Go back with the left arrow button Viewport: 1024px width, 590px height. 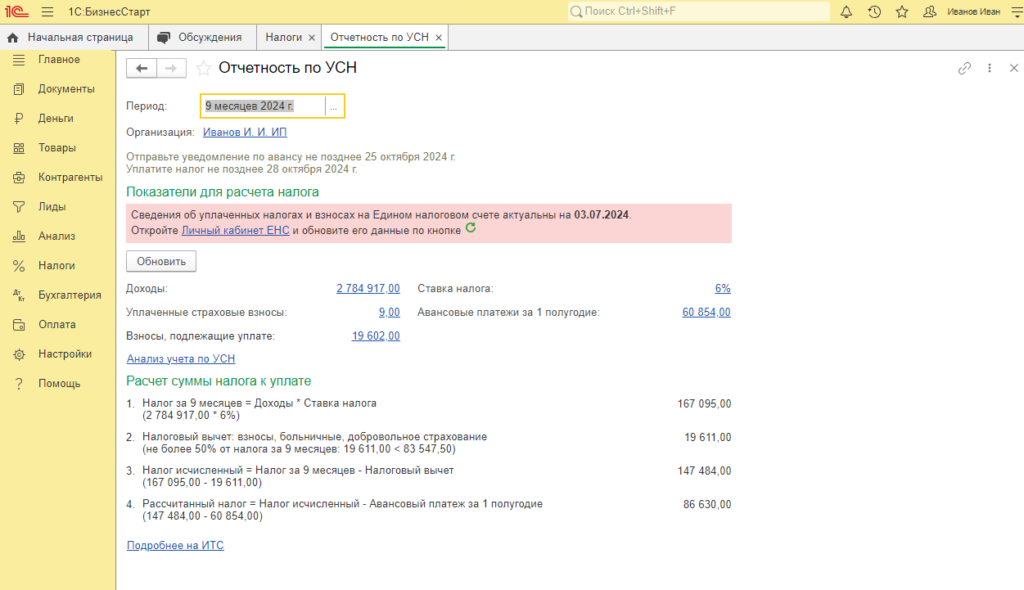coord(141,68)
